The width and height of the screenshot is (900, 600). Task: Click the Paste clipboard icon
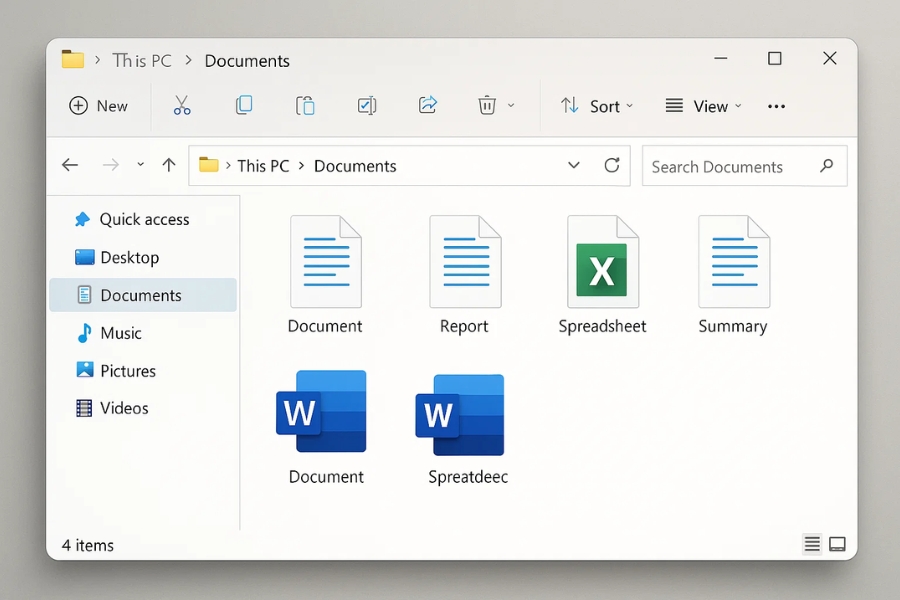tap(305, 106)
